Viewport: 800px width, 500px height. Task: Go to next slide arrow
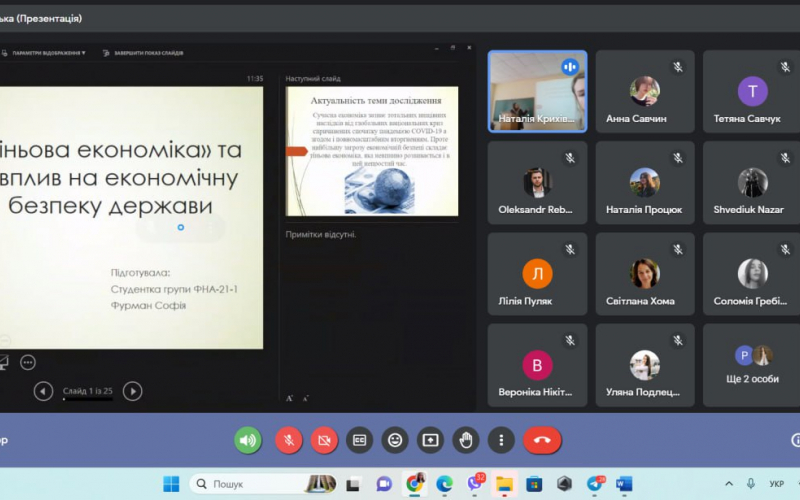(x=133, y=391)
